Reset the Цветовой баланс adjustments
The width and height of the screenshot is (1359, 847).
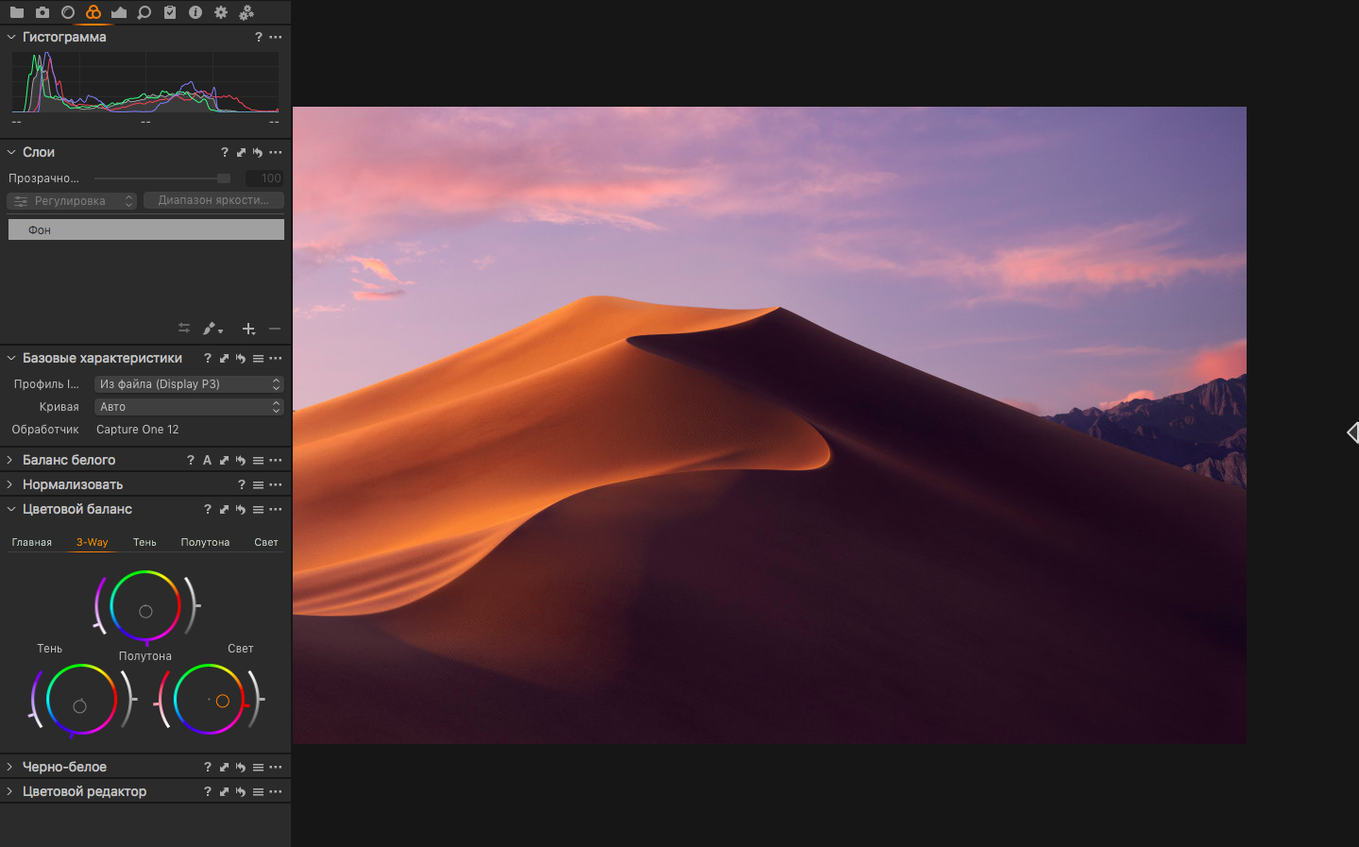[241, 509]
